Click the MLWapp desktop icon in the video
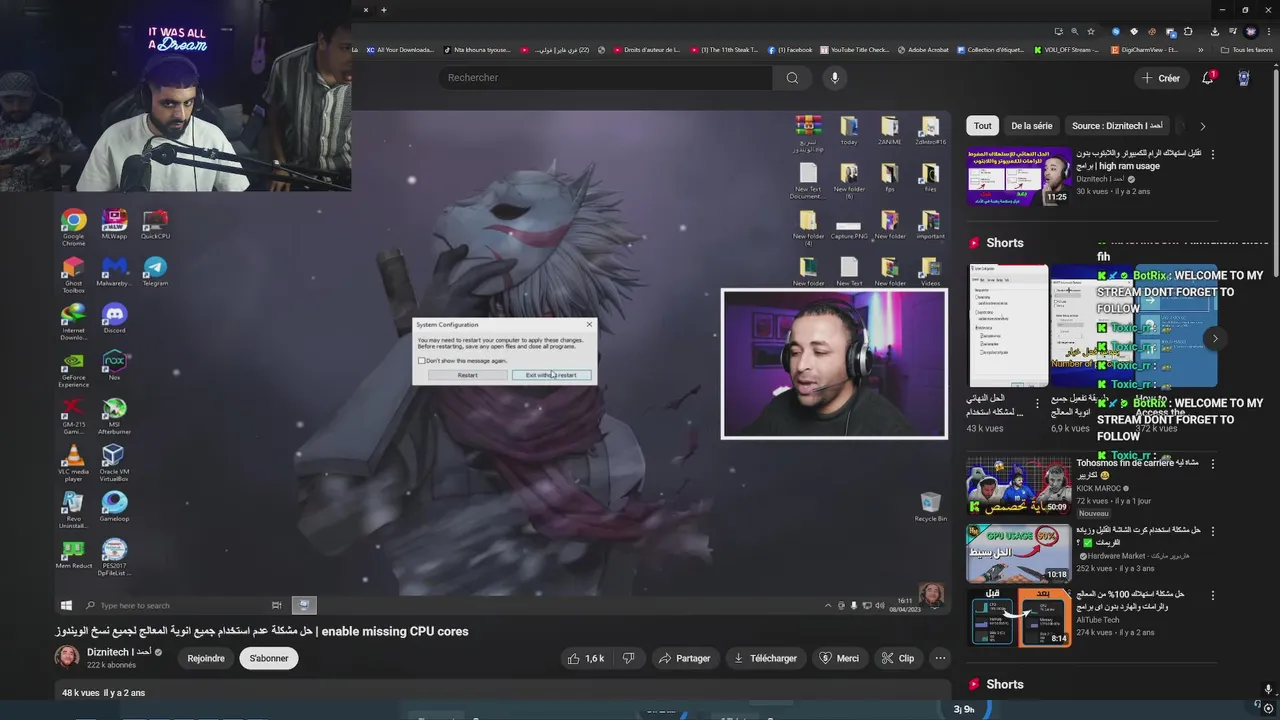 point(114,224)
